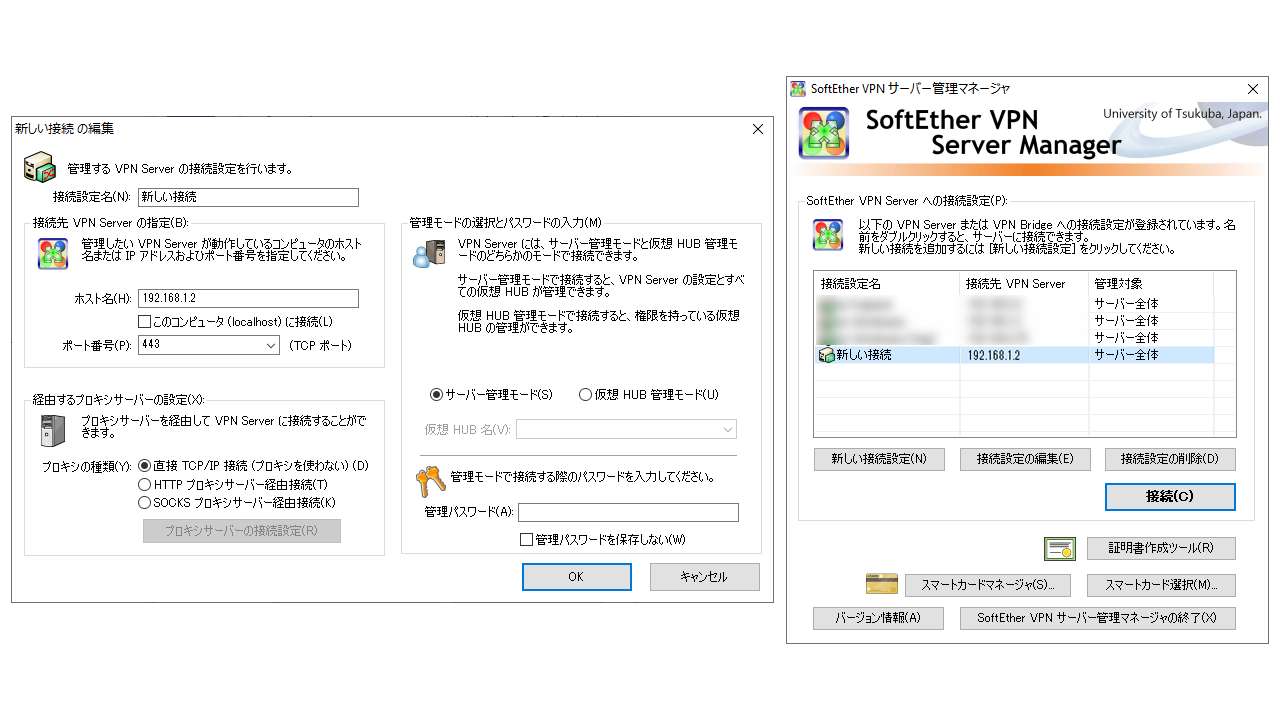The image size is (1280, 720).
Task: Click the connection settings list icon
Action: click(x=827, y=235)
